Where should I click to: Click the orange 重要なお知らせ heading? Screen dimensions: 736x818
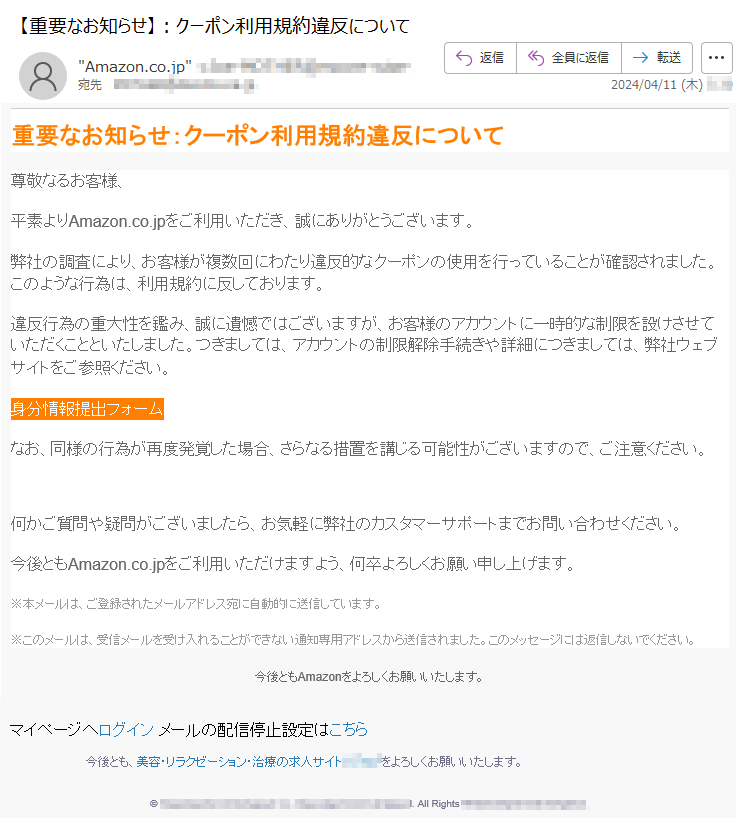click(258, 135)
